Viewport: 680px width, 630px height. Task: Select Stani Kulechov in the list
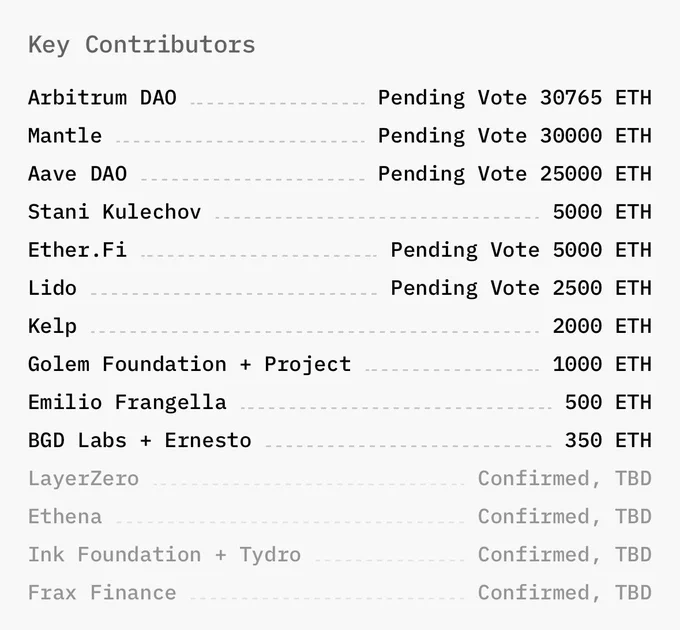pos(114,212)
